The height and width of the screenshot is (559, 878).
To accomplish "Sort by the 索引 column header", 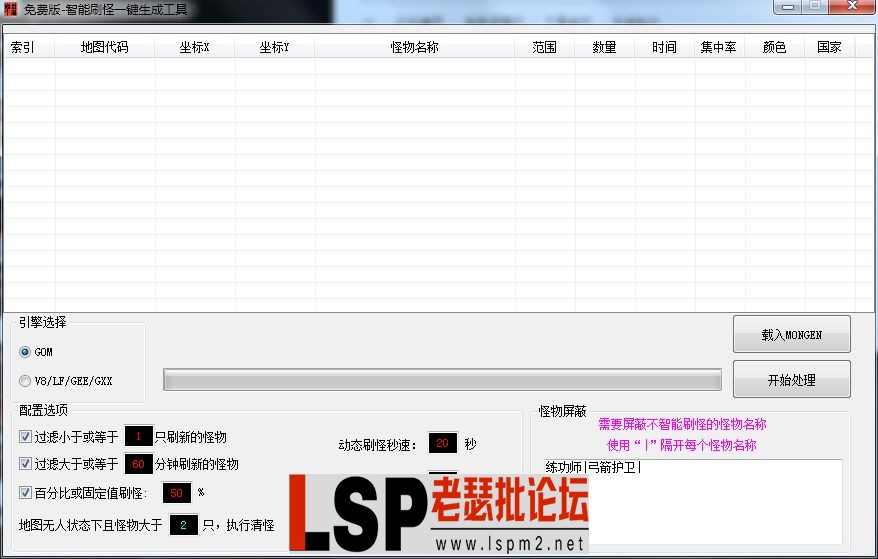I will [x=29, y=47].
